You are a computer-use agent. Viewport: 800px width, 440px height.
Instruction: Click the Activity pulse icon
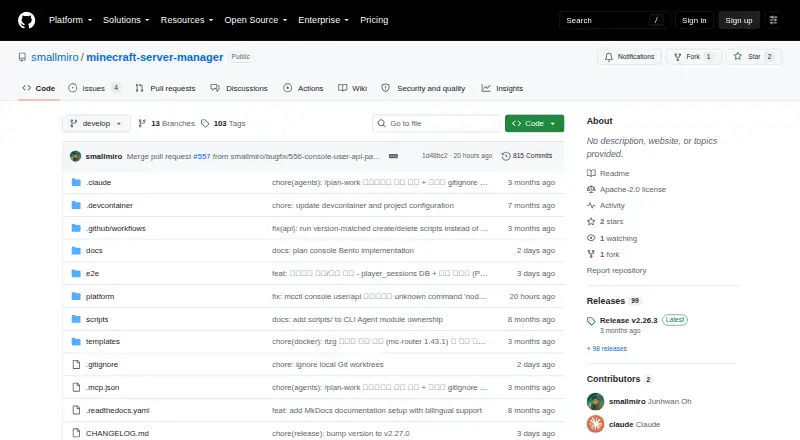[591, 206]
